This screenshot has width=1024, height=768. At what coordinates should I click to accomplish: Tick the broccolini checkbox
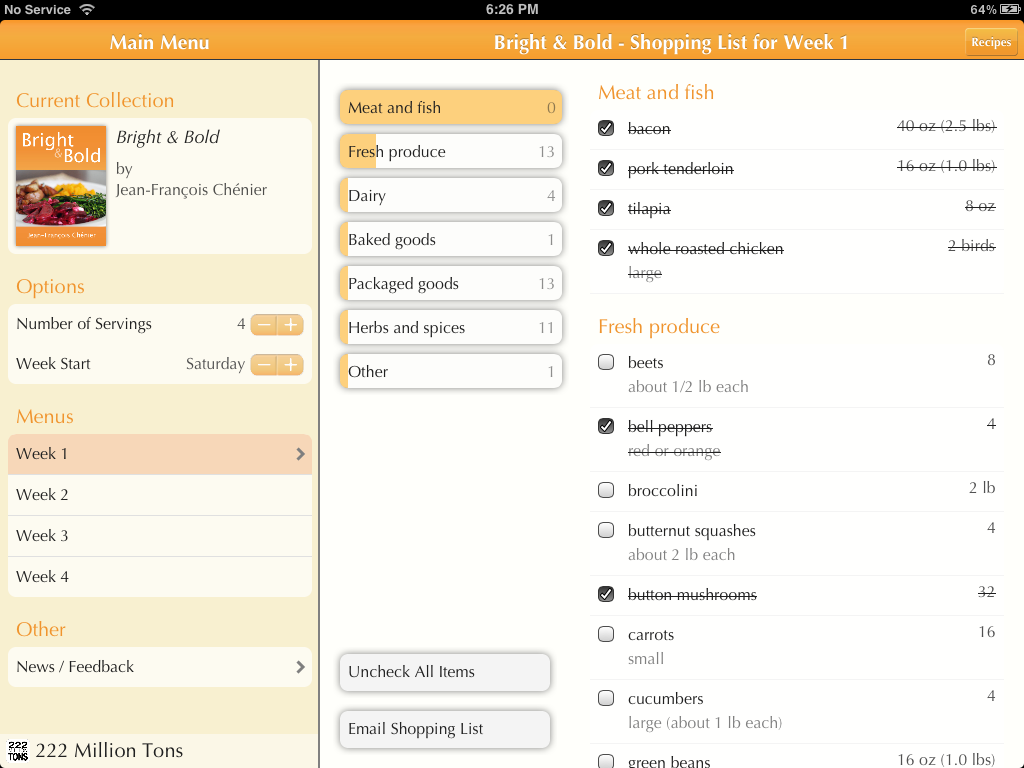pyautogui.click(x=606, y=490)
